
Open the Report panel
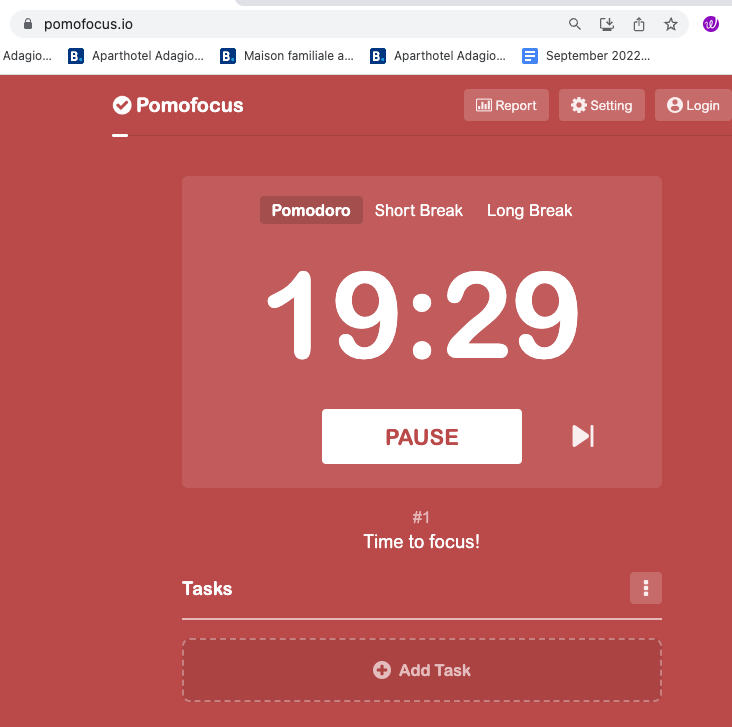coord(506,105)
